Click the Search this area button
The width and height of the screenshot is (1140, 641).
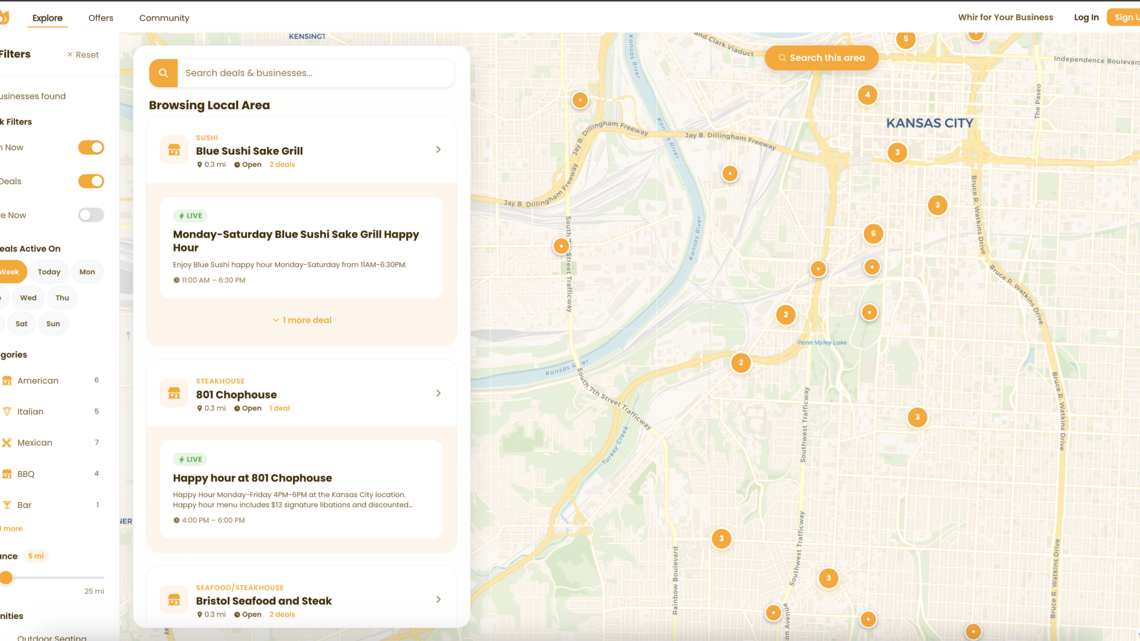click(822, 58)
